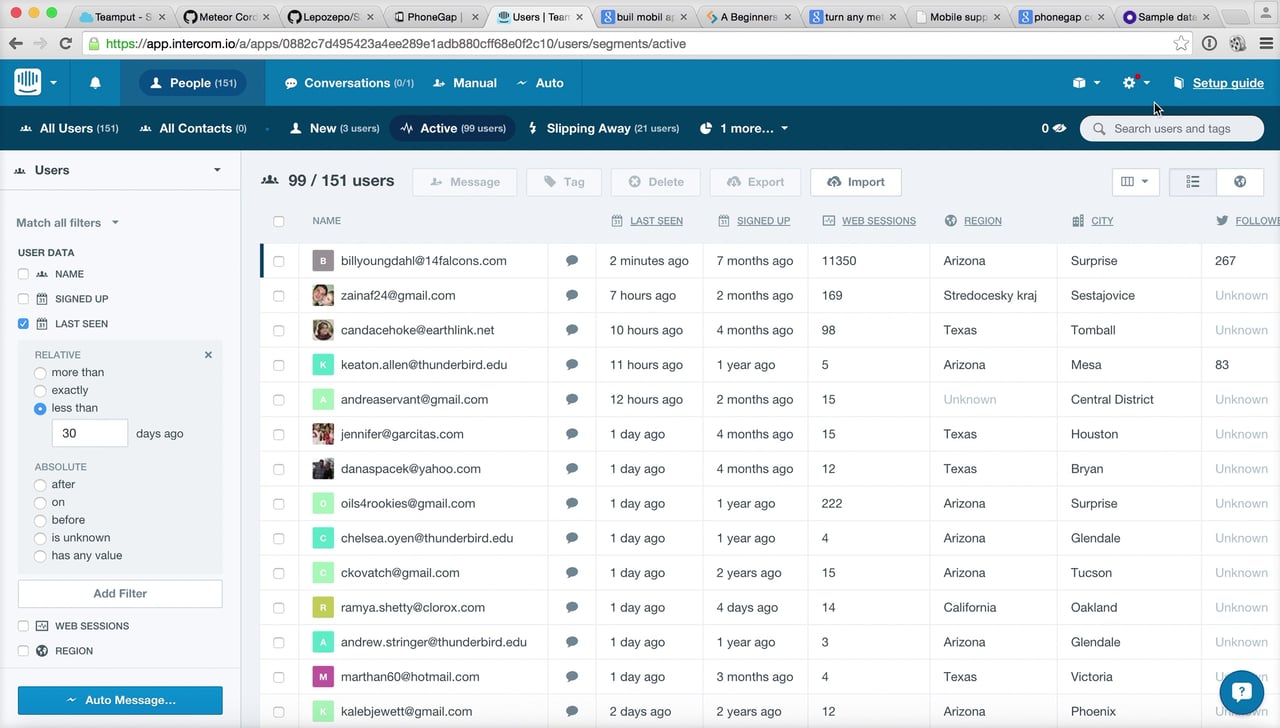Focus the 'Search users and tags' field
1280x728 pixels.
pyautogui.click(x=1172, y=128)
